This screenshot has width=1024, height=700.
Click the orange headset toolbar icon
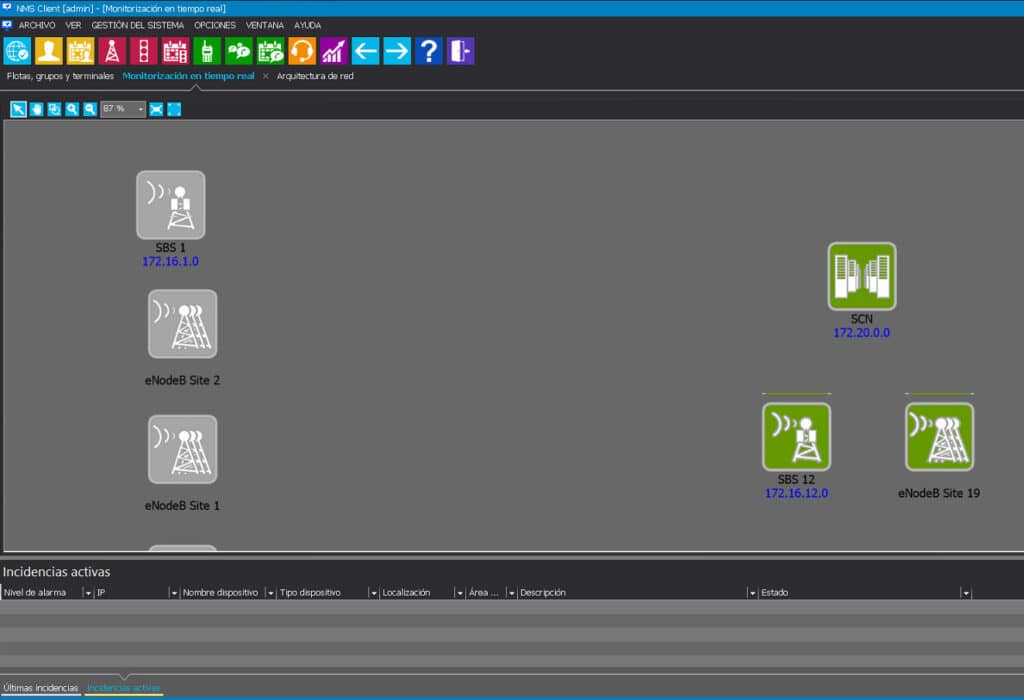[x=302, y=51]
